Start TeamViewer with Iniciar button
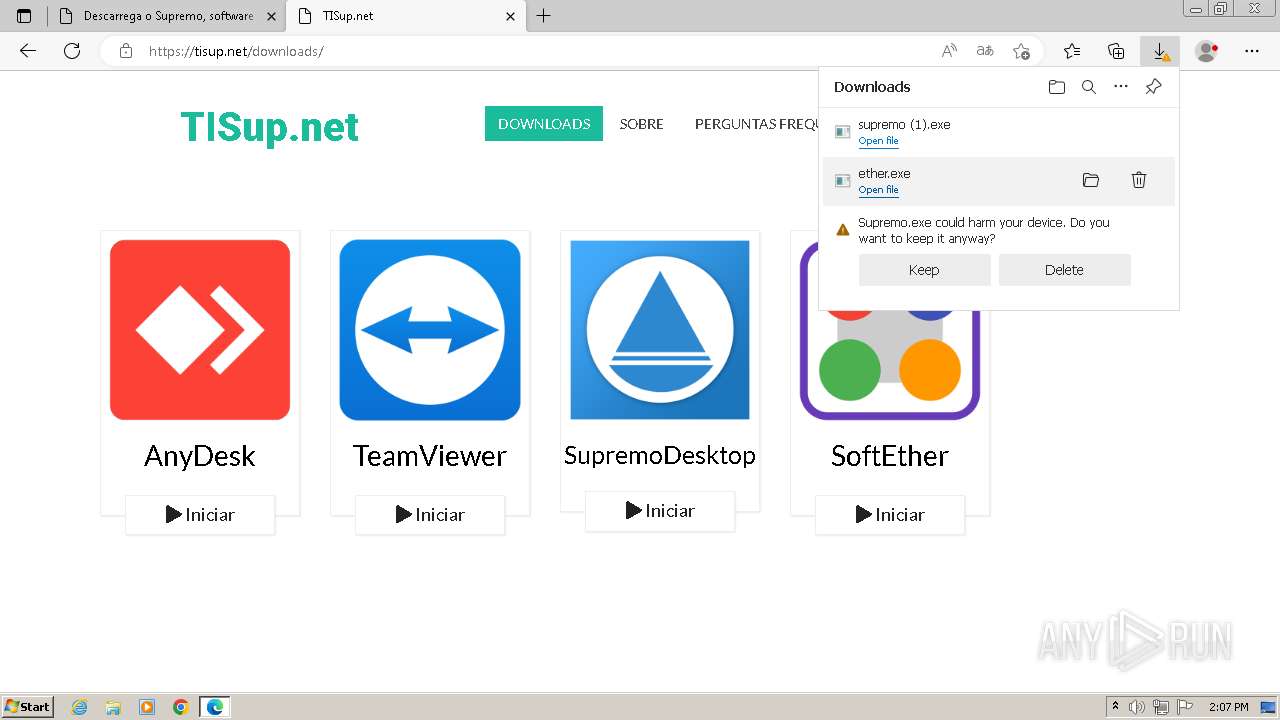This screenshot has width=1280, height=720. [x=430, y=515]
